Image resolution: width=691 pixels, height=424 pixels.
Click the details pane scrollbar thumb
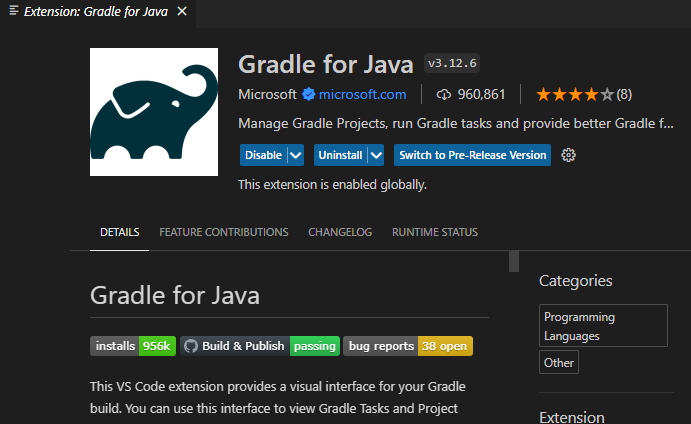coord(514,261)
